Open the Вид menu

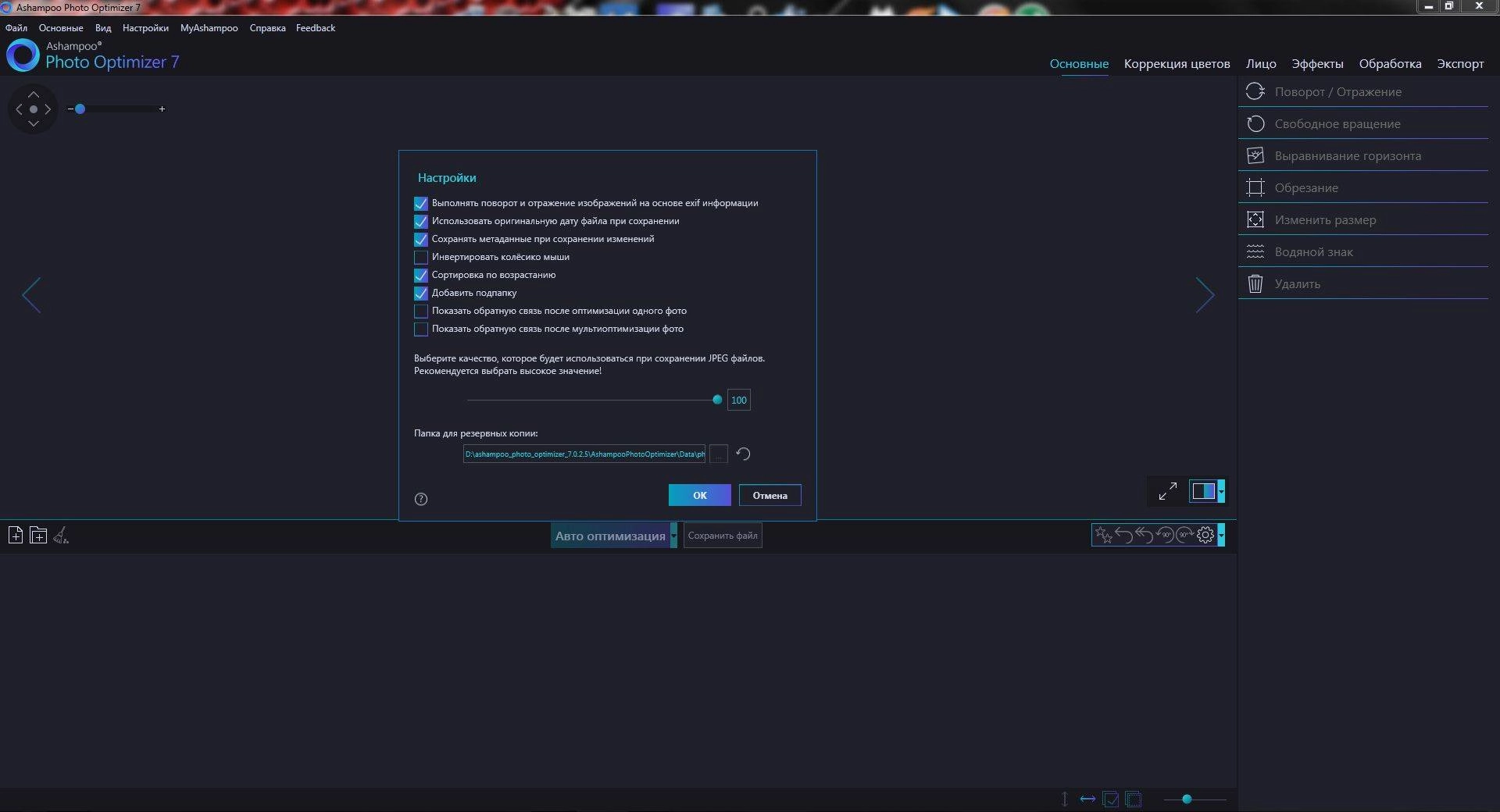tap(103, 27)
